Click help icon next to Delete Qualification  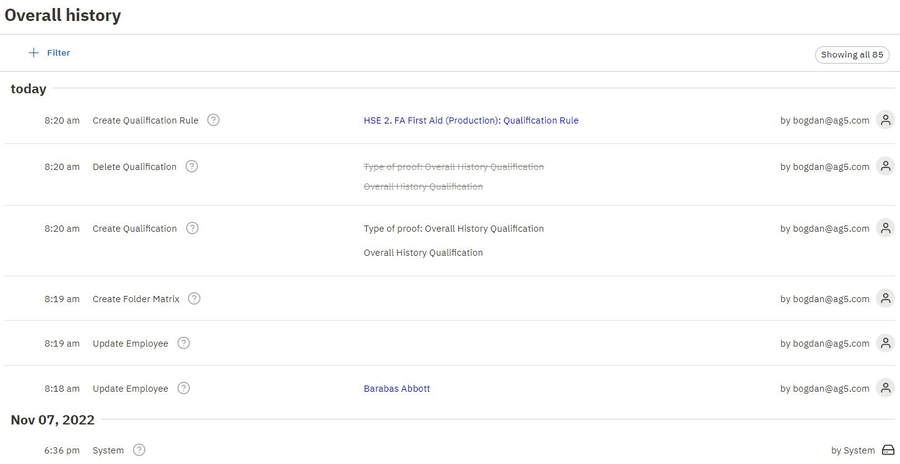pos(192,167)
